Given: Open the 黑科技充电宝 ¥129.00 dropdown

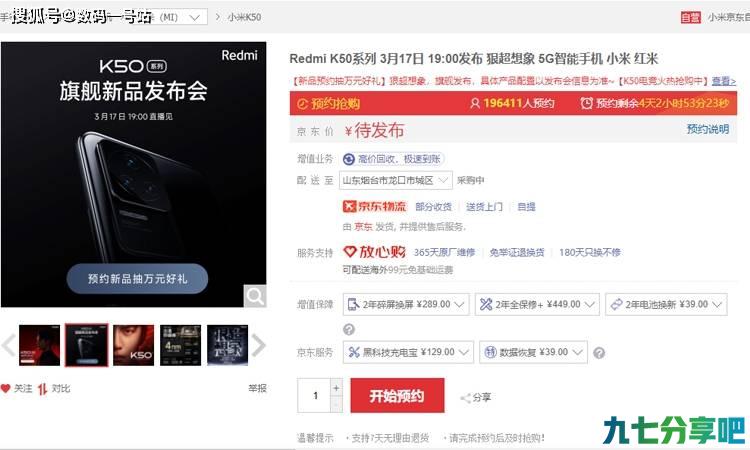Looking at the screenshot, I should pos(408,352).
